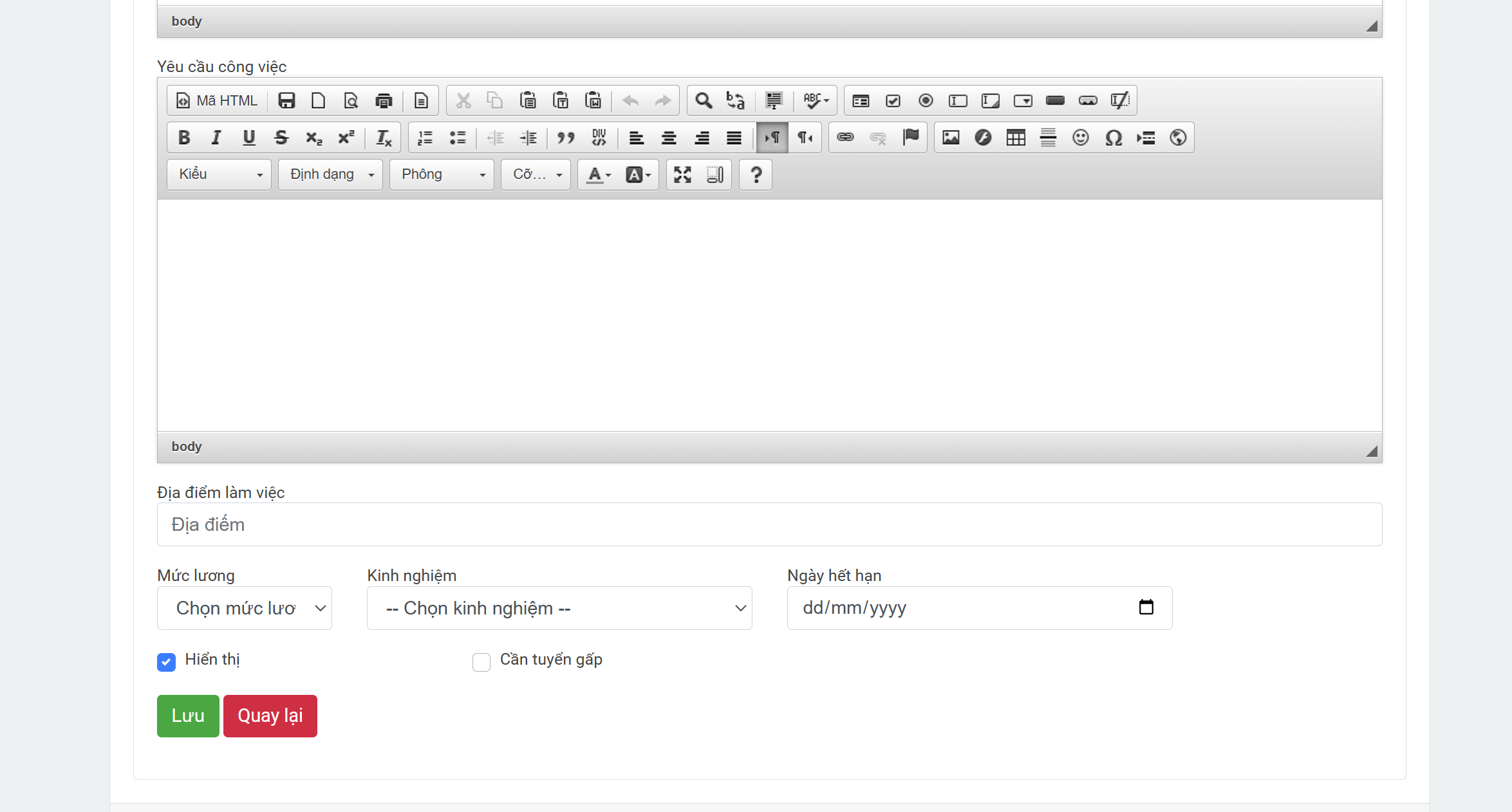Screen dimensions: 1512x812
Task: Toggle Subscript formatting
Action: 314,138
